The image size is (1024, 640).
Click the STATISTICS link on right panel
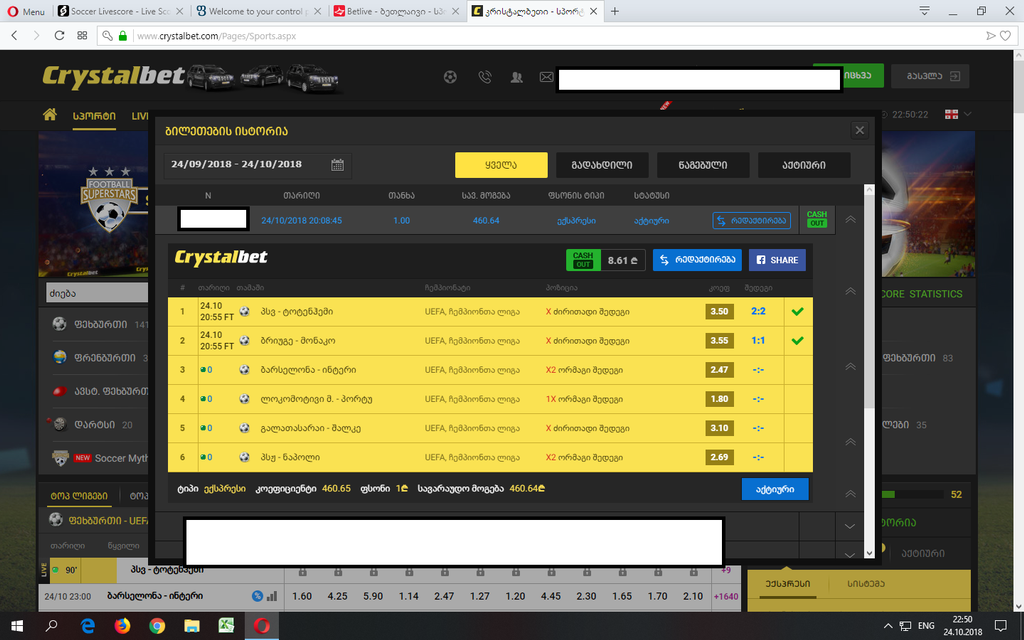(x=935, y=294)
